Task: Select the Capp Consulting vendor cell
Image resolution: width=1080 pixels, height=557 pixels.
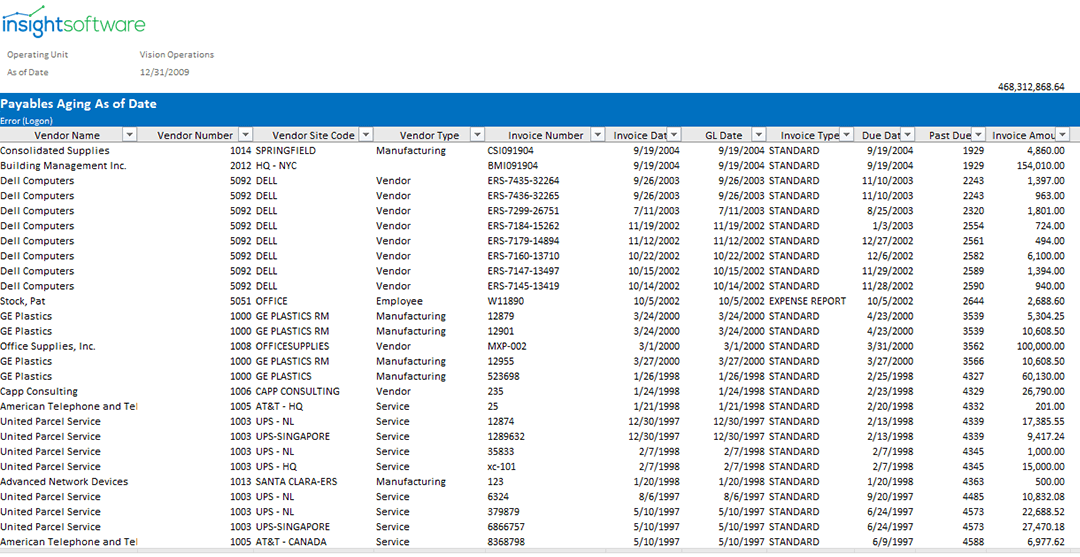Action: 39,391
